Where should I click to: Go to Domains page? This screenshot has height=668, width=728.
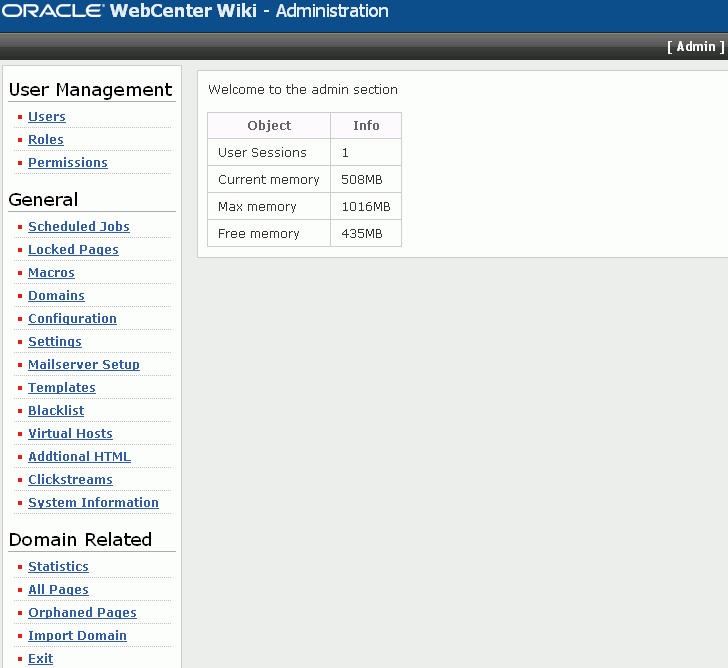[57, 296]
